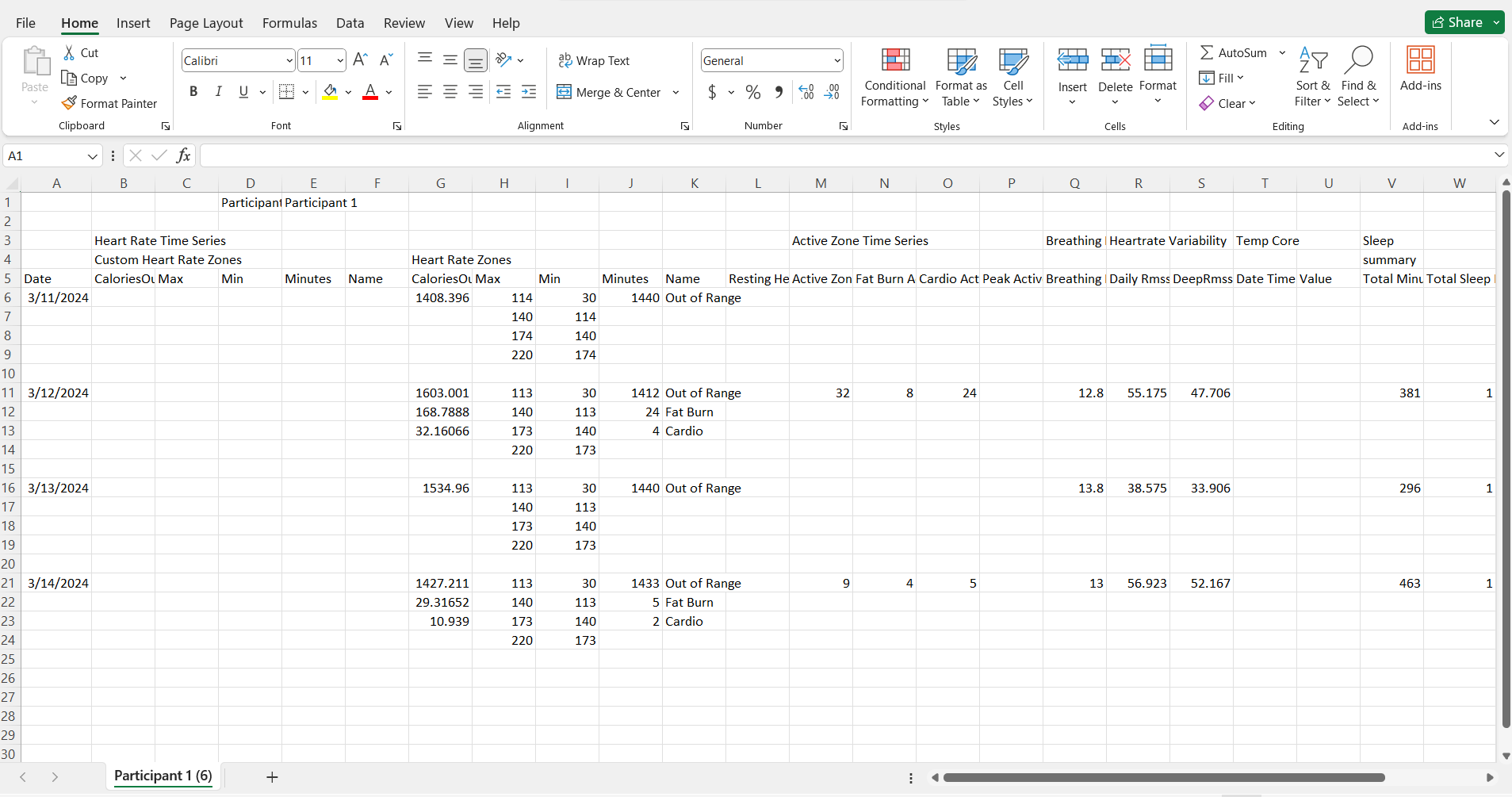
Task: Click the Add-ins icon
Action: click(x=1420, y=61)
